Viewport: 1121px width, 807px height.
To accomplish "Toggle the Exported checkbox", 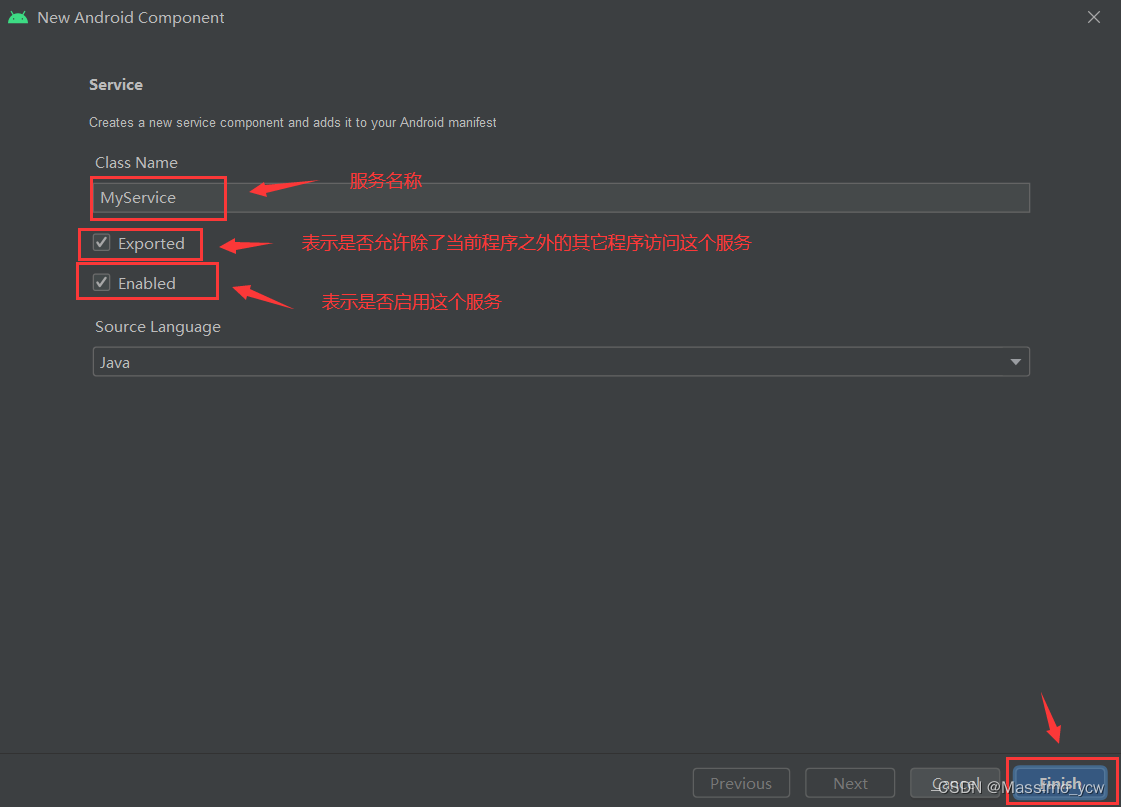I will [102, 243].
